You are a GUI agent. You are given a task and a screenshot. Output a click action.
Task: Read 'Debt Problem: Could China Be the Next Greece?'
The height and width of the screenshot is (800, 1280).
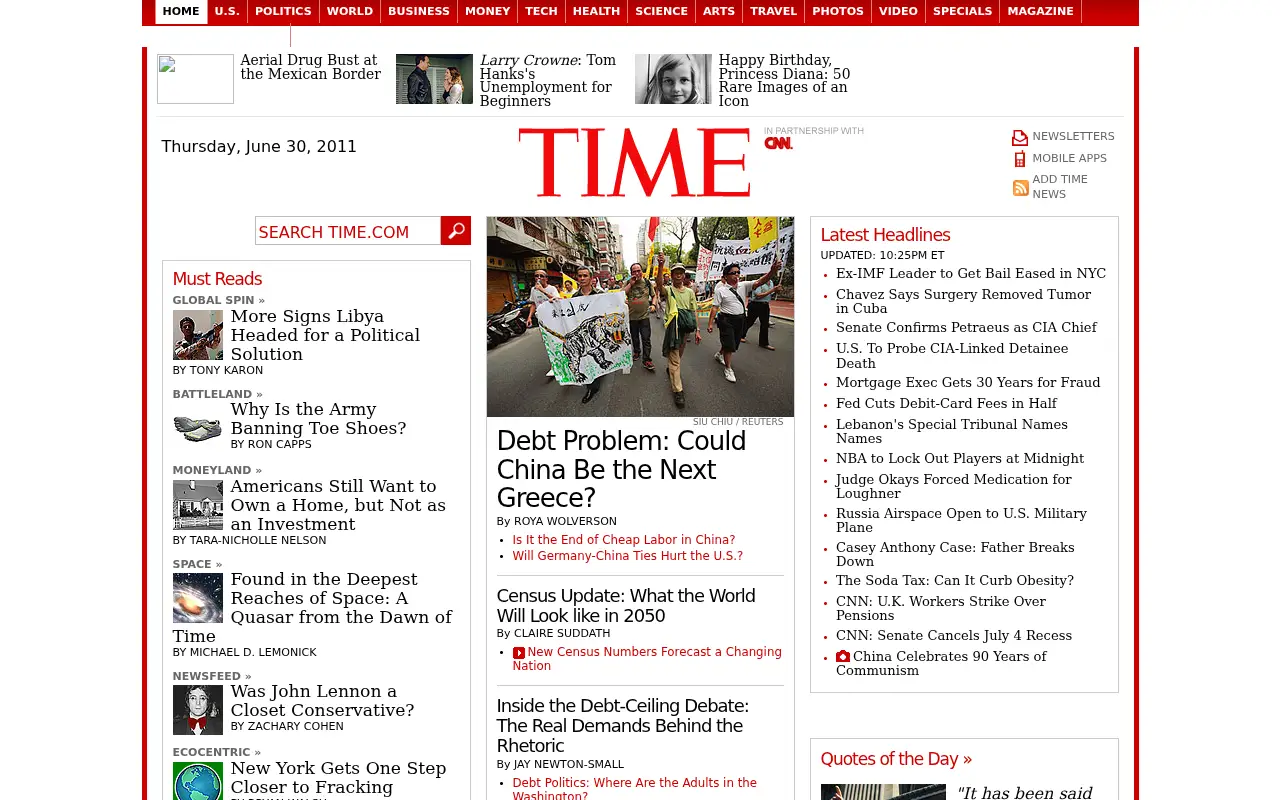621,469
